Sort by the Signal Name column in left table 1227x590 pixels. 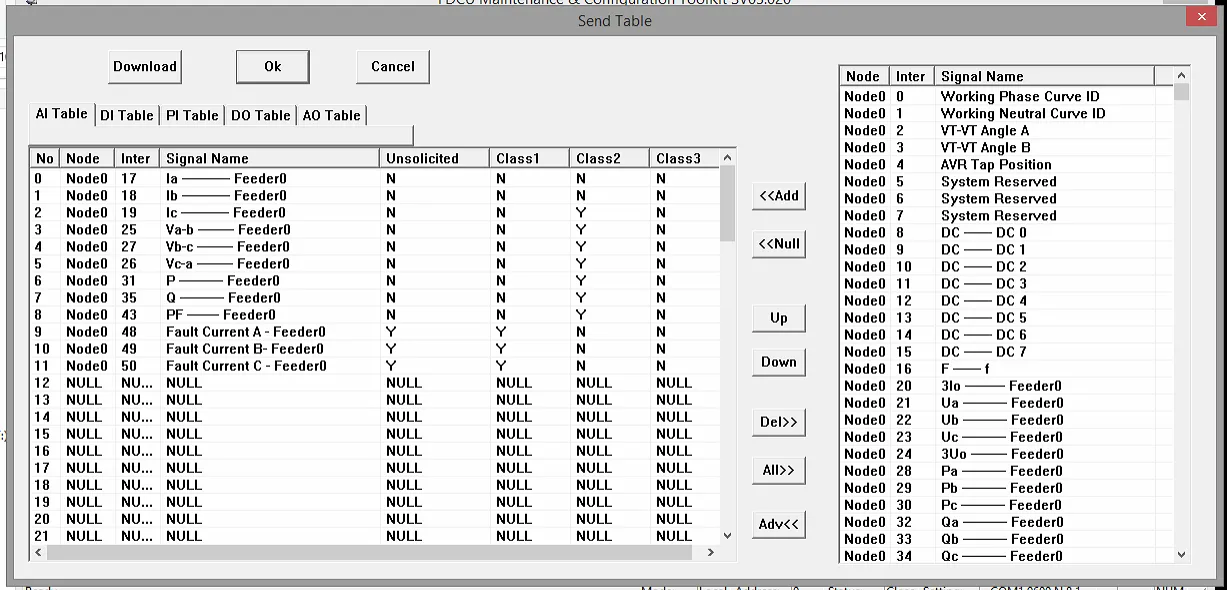270,158
